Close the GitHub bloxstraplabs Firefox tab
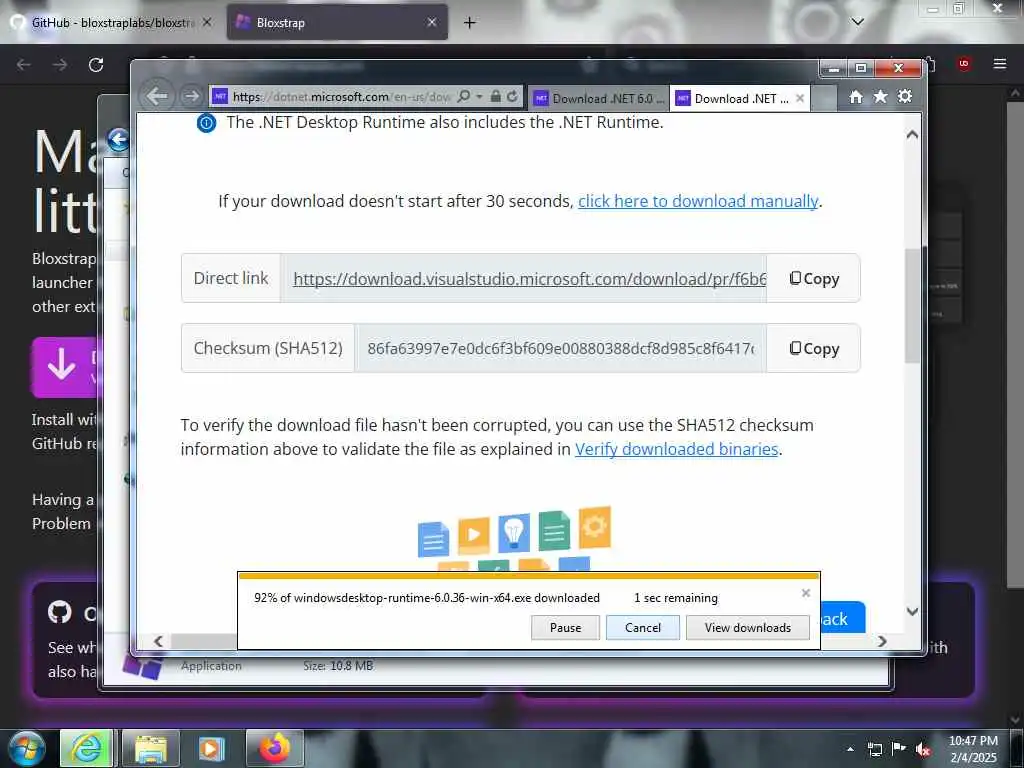Image resolution: width=1024 pixels, height=768 pixels. pyautogui.click(x=206, y=22)
